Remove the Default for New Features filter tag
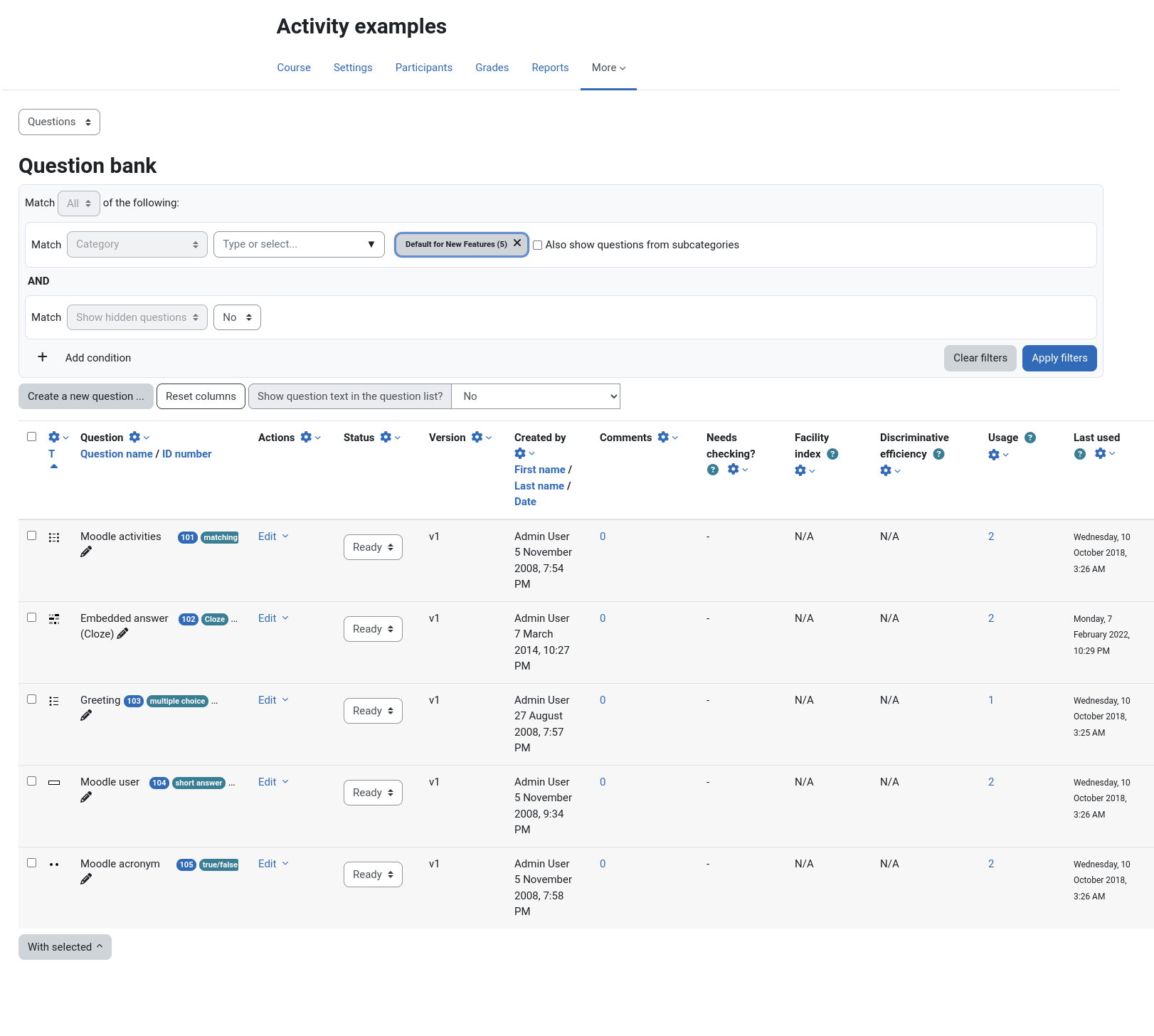Screen dimensions: 1154x1036 coord(517,243)
